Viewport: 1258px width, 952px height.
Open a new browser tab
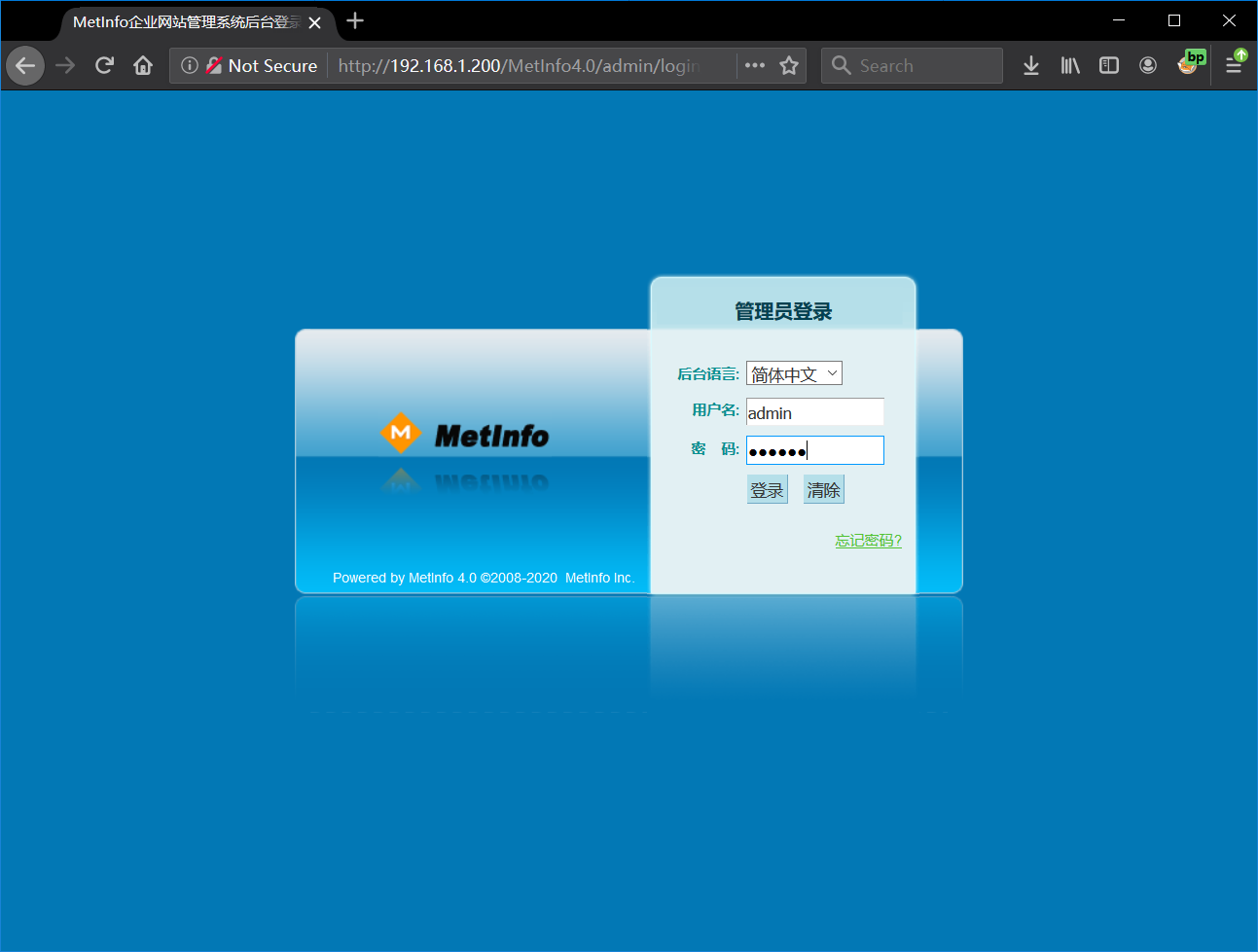pyautogui.click(x=355, y=20)
